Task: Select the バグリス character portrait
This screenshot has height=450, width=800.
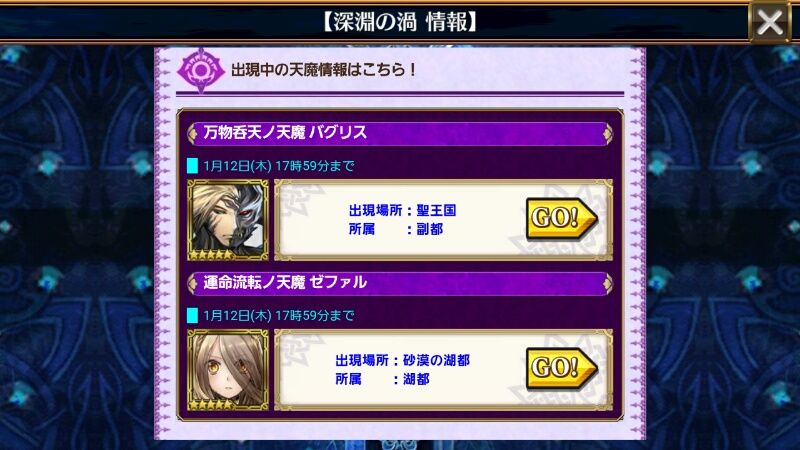Action: click(x=228, y=220)
